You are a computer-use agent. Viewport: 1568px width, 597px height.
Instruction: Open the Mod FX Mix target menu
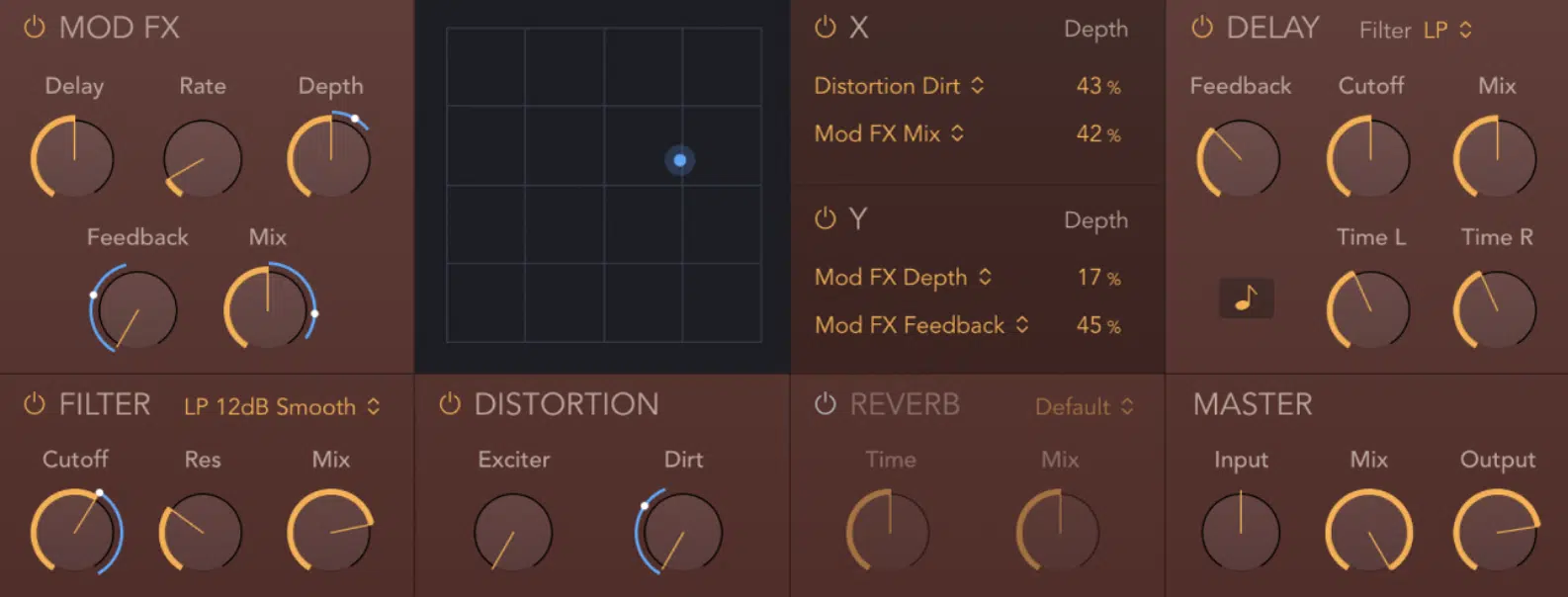point(889,133)
